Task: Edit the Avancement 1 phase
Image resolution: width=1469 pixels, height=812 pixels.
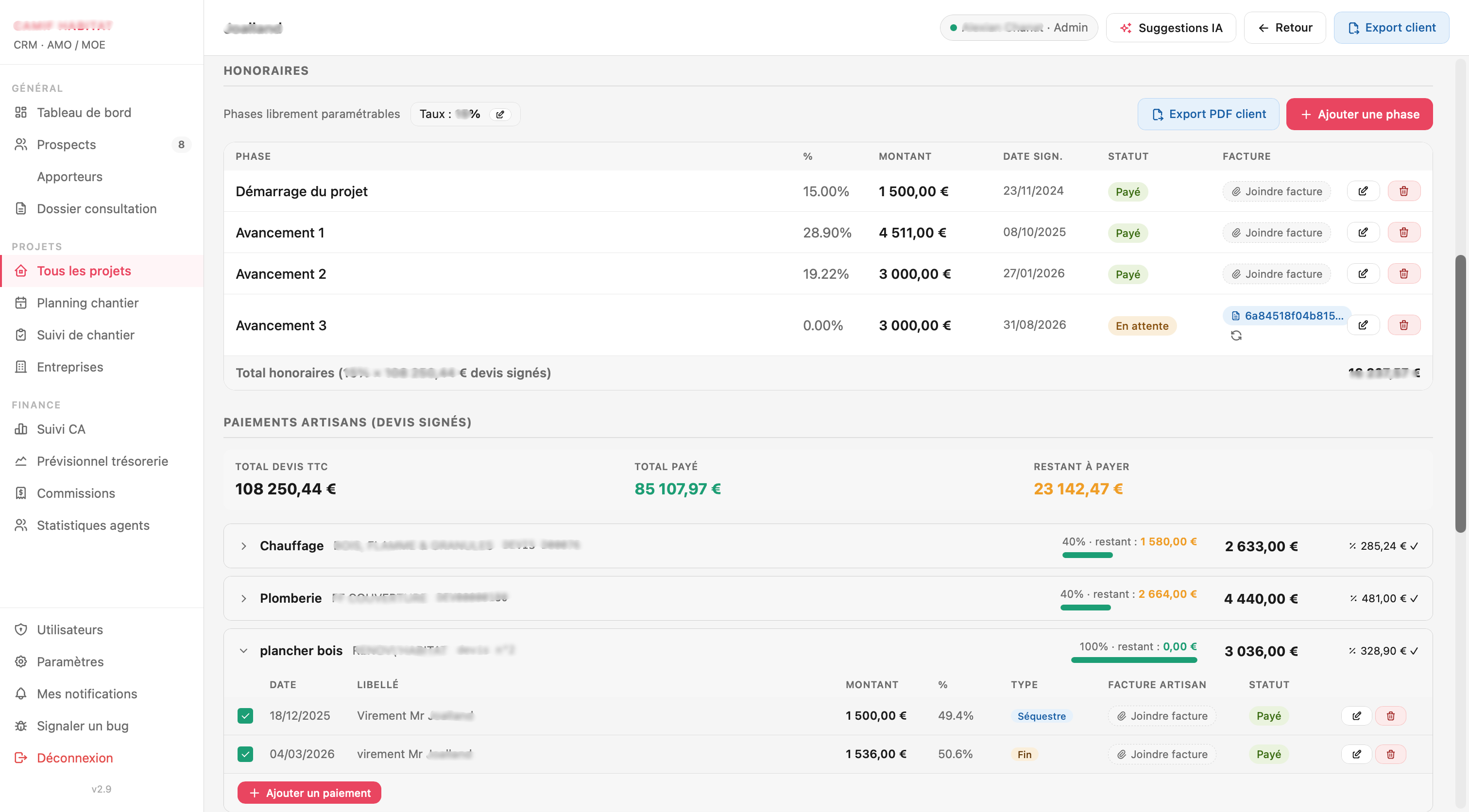Action: coord(1363,232)
